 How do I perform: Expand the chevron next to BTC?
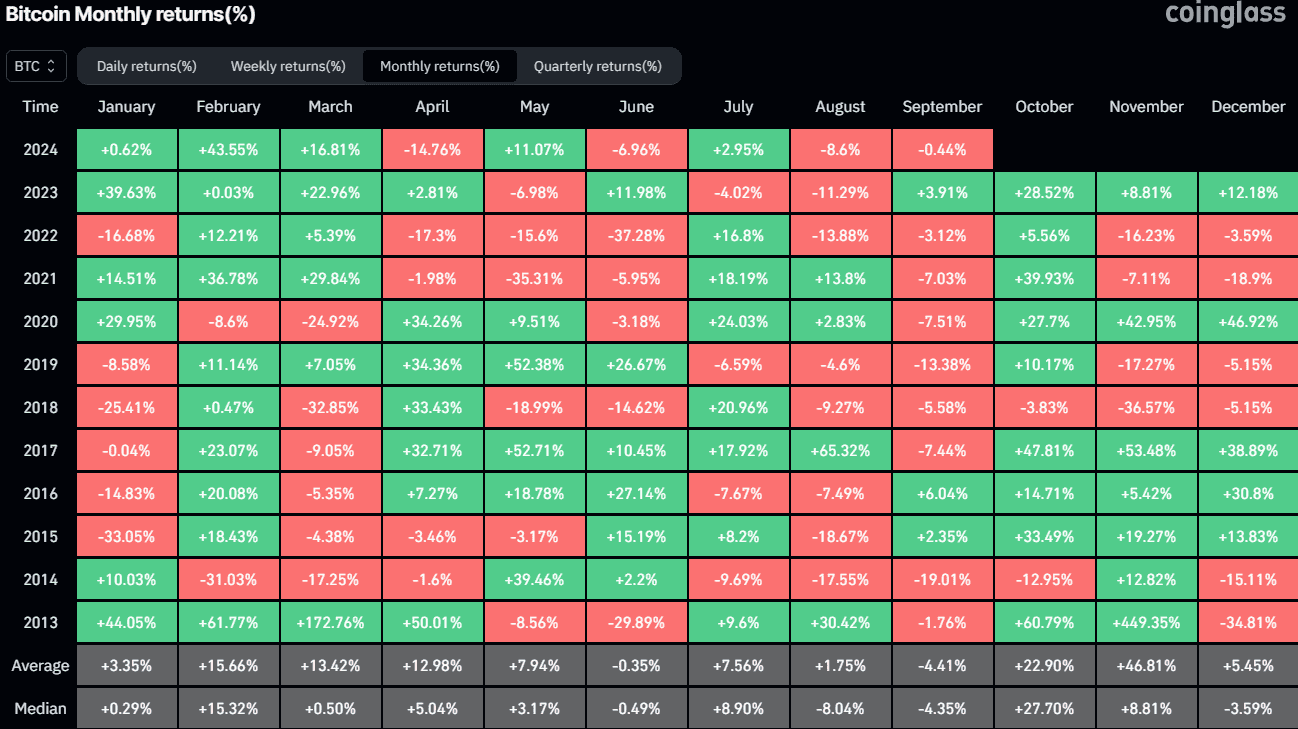[52, 66]
